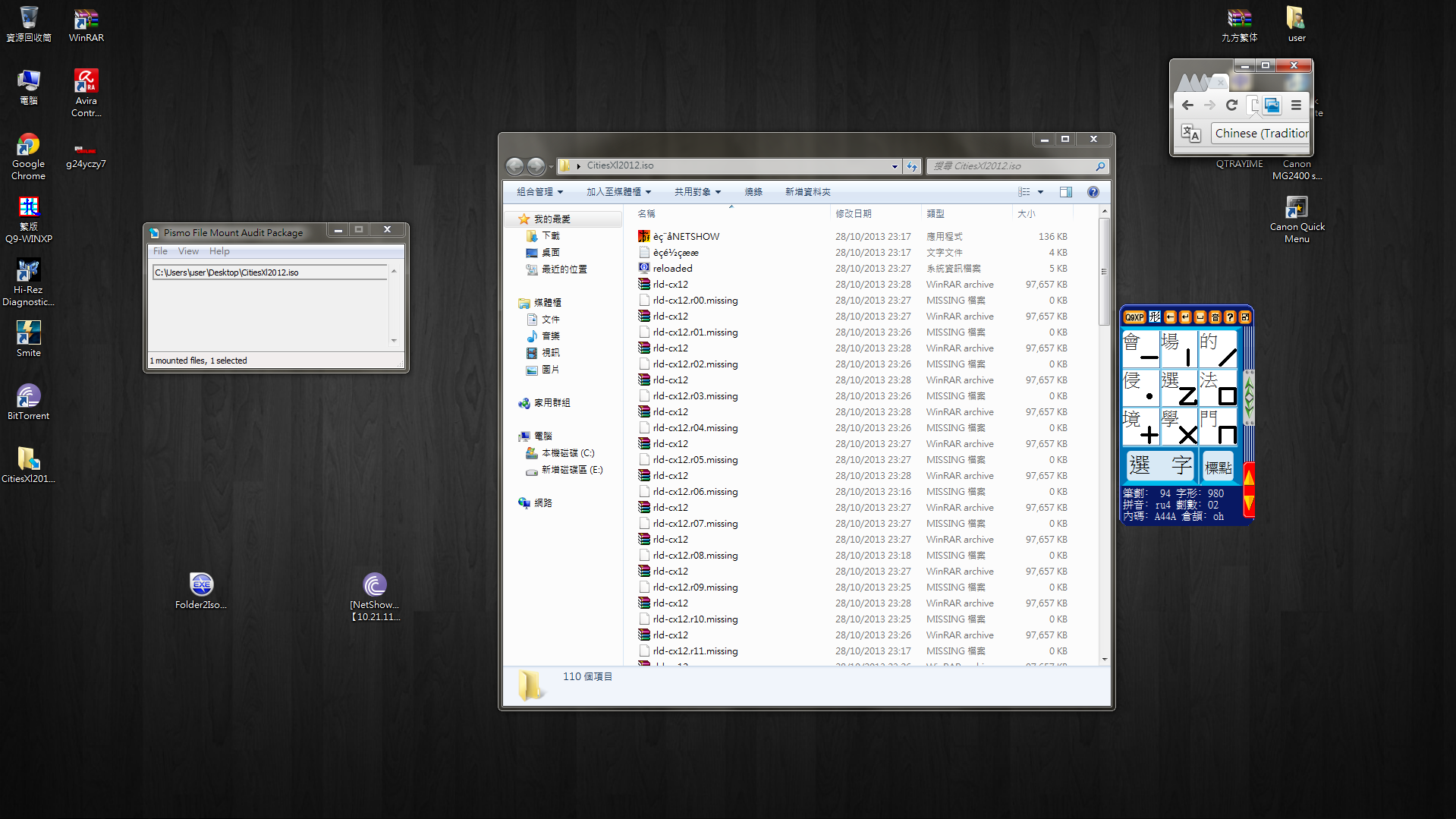The height and width of the screenshot is (819, 1456).
Task: Click the enter key button in the Q9 panel
Action: point(1185,317)
